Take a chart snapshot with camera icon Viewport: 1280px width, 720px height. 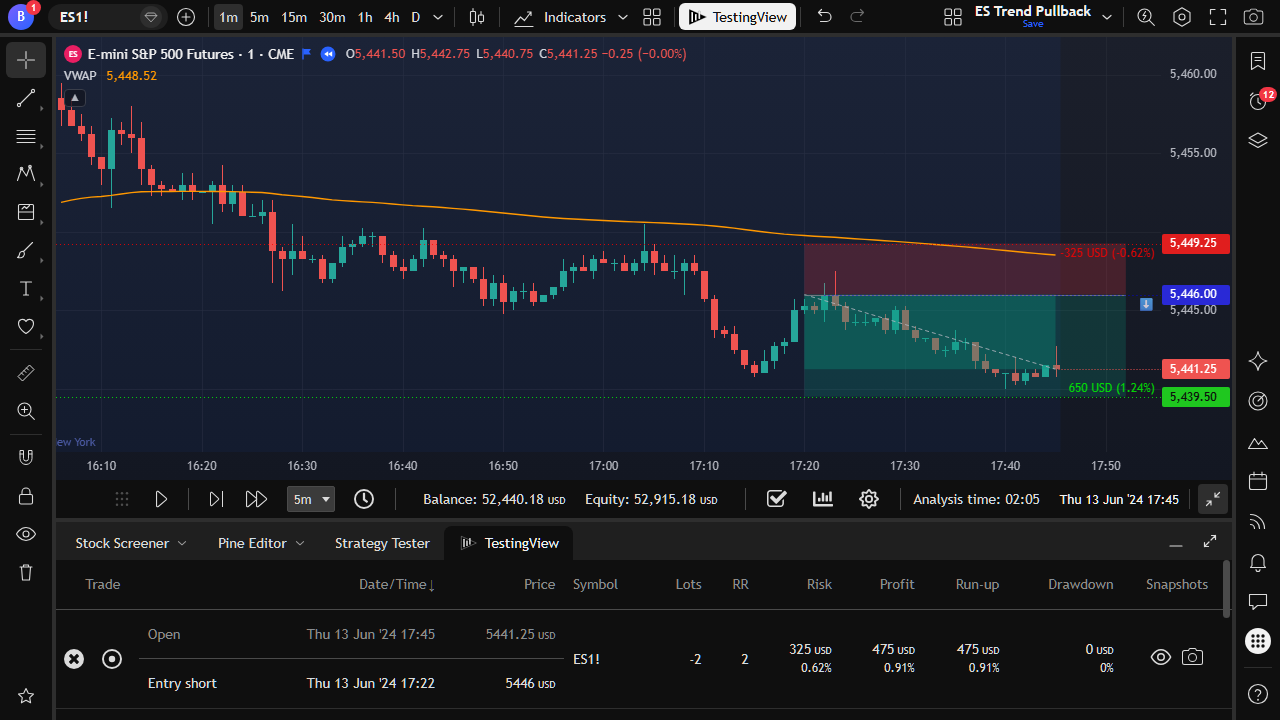pyautogui.click(x=1253, y=17)
